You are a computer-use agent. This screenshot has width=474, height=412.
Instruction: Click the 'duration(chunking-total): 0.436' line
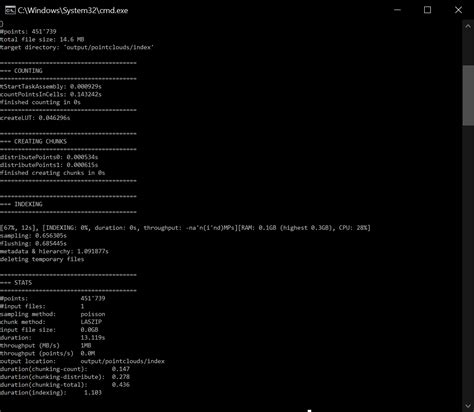click(65, 385)
